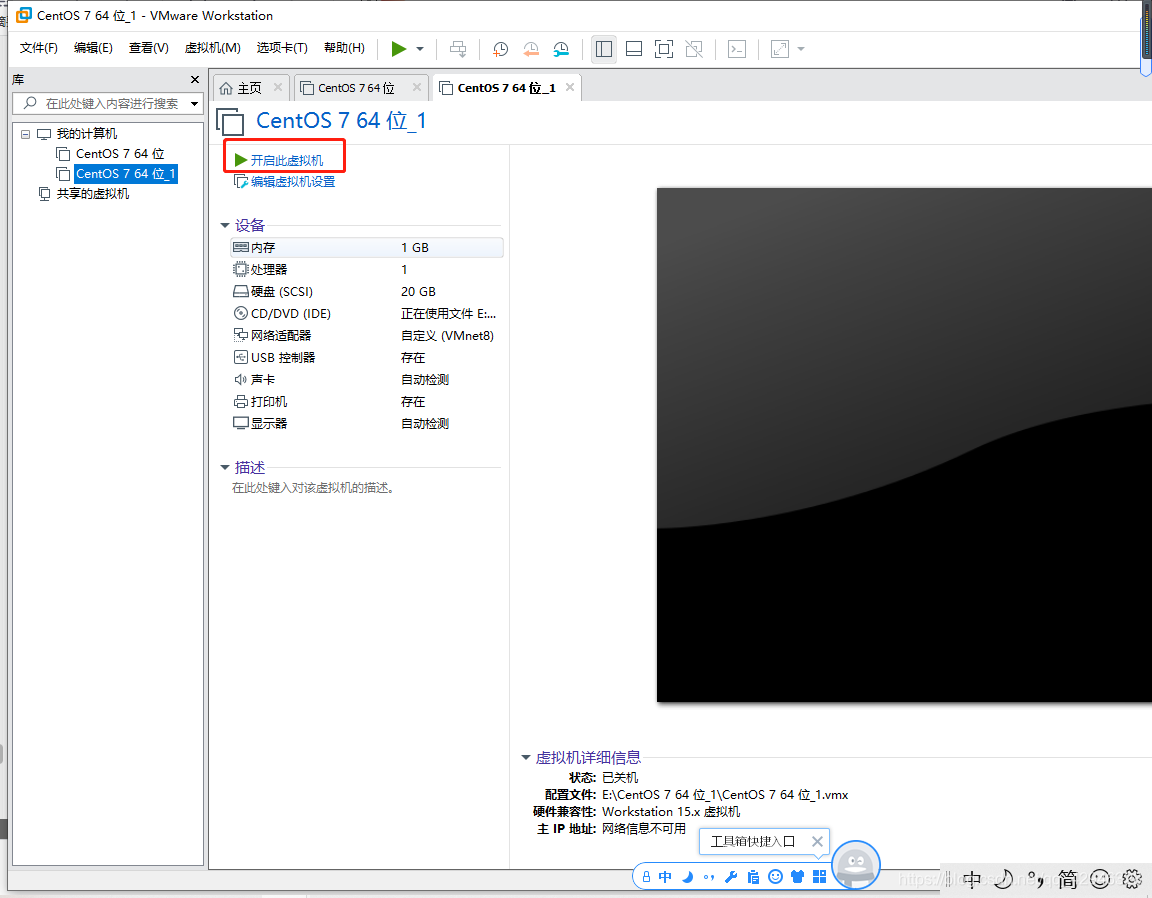The image size is (1152, 898).
Task: Select the 打印机 device row
Action: 367,402
